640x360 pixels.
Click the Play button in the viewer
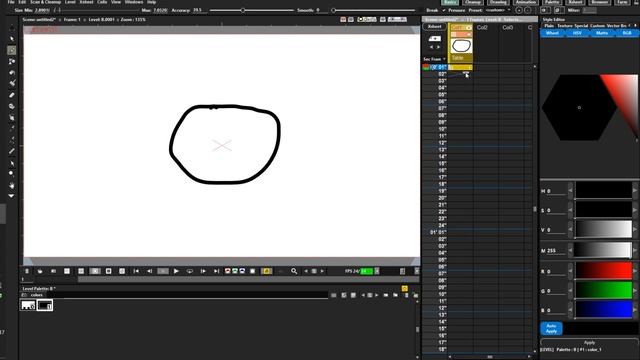176,271
